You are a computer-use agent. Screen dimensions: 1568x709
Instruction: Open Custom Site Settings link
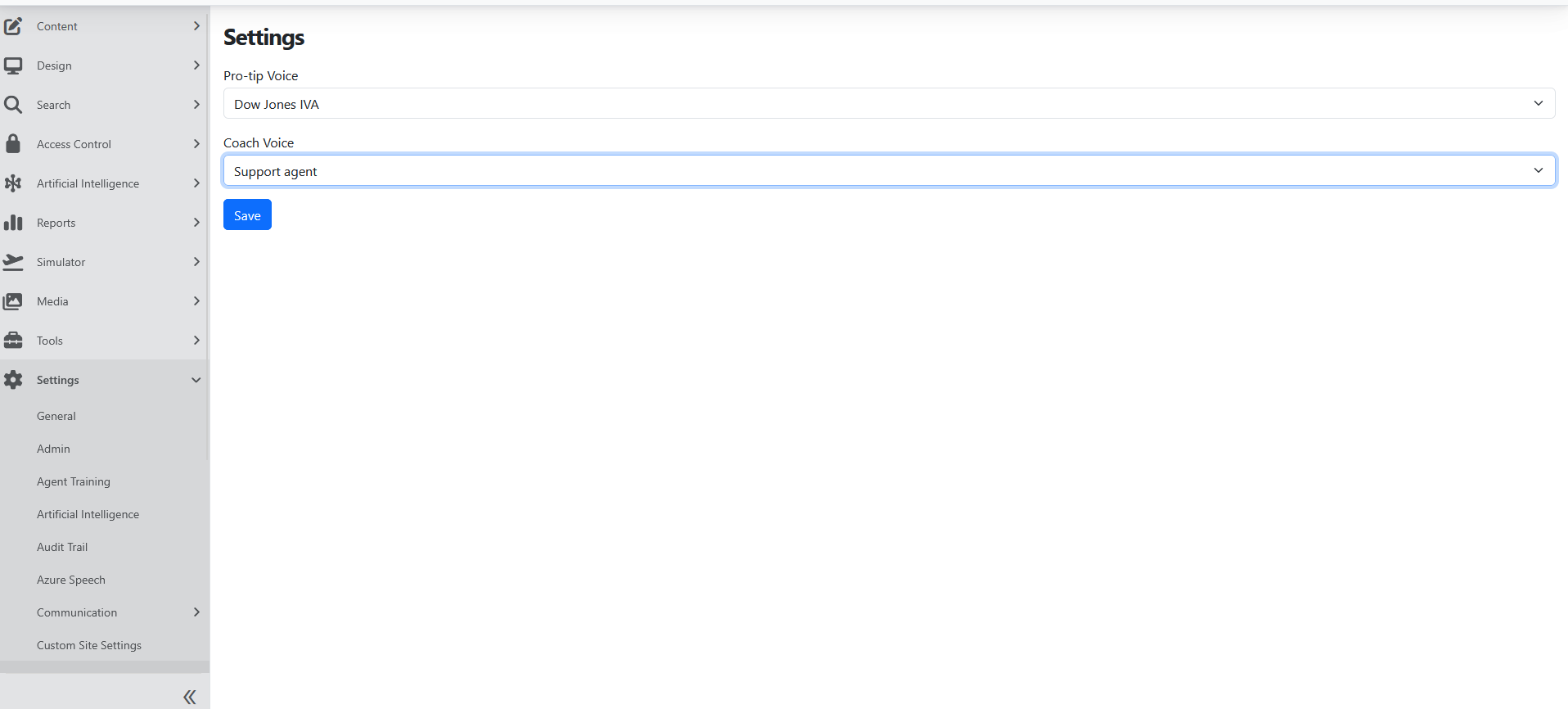tap(89, 645)
